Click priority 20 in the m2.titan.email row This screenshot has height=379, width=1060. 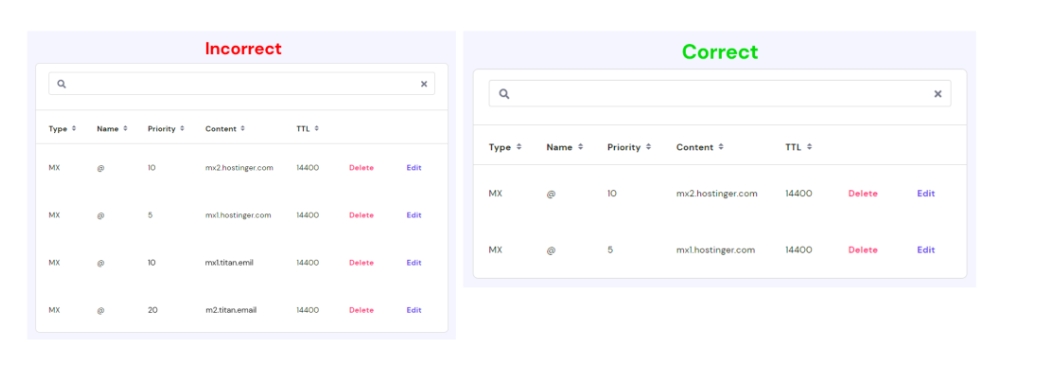(152, 310)
